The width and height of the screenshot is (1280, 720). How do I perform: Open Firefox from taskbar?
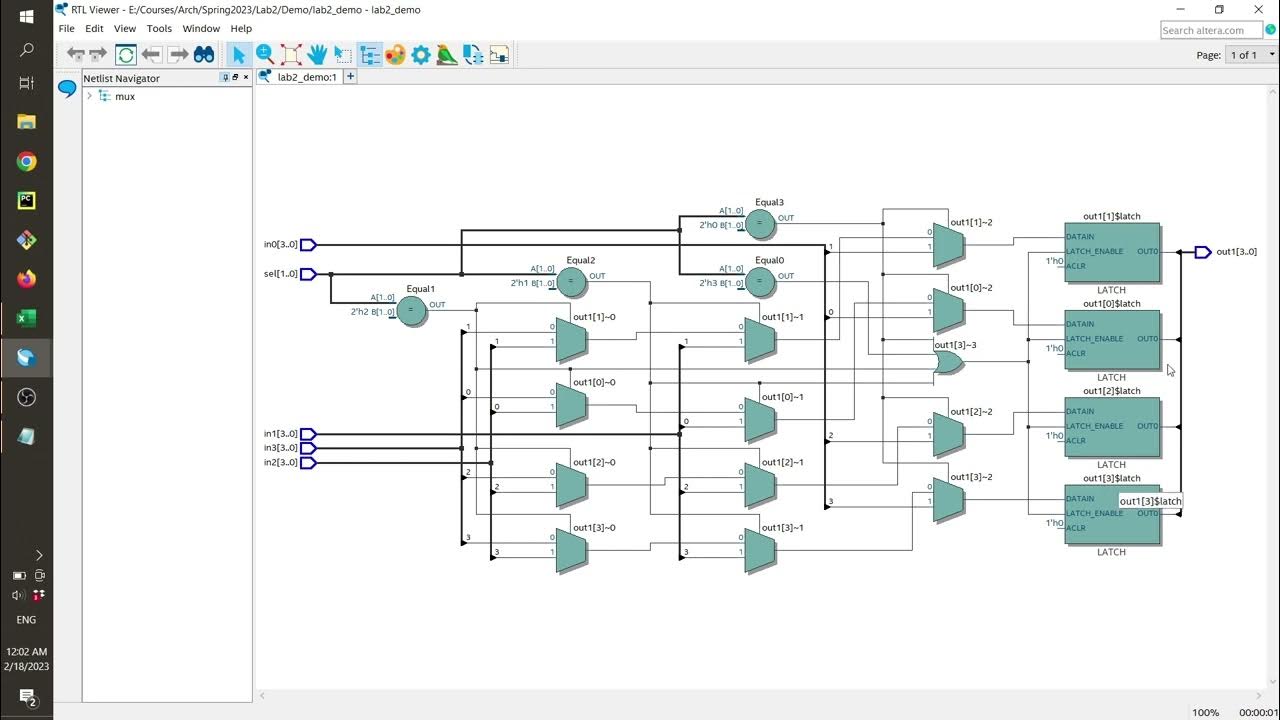[x=27, y=279]
